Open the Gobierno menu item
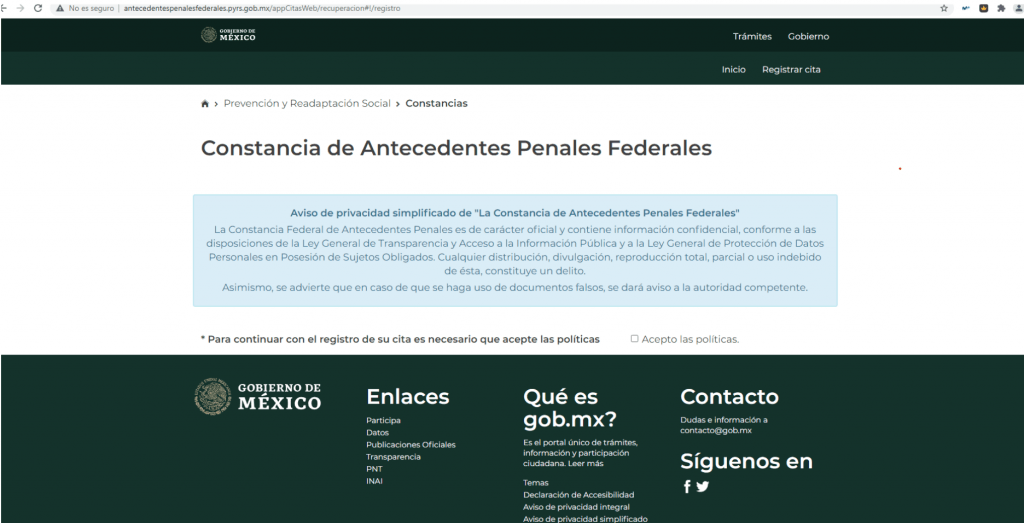The width and height of the screenshot is (1024, 523). pos(808,37)
